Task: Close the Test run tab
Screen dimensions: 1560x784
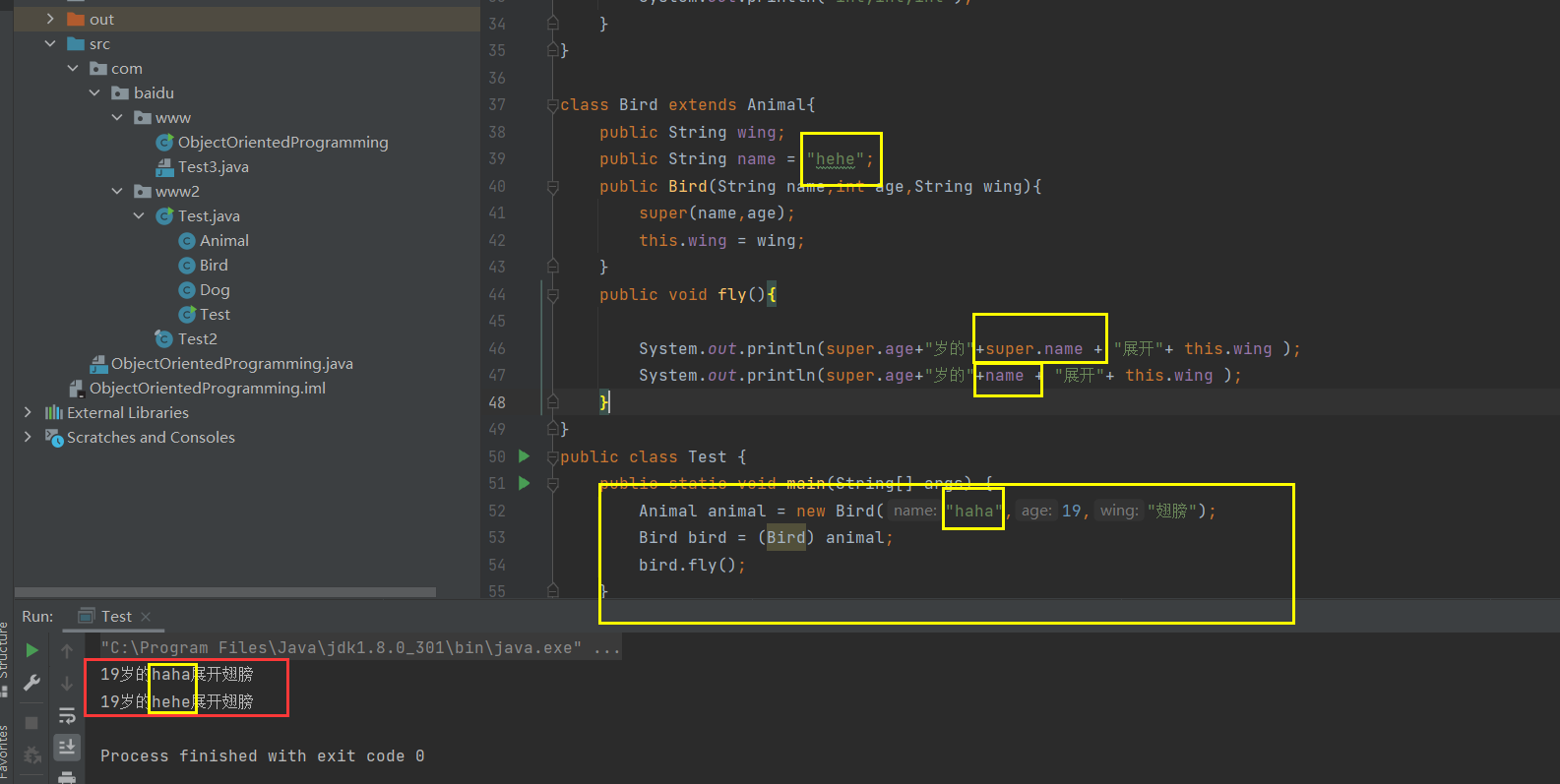Action: tap(146, 617)
